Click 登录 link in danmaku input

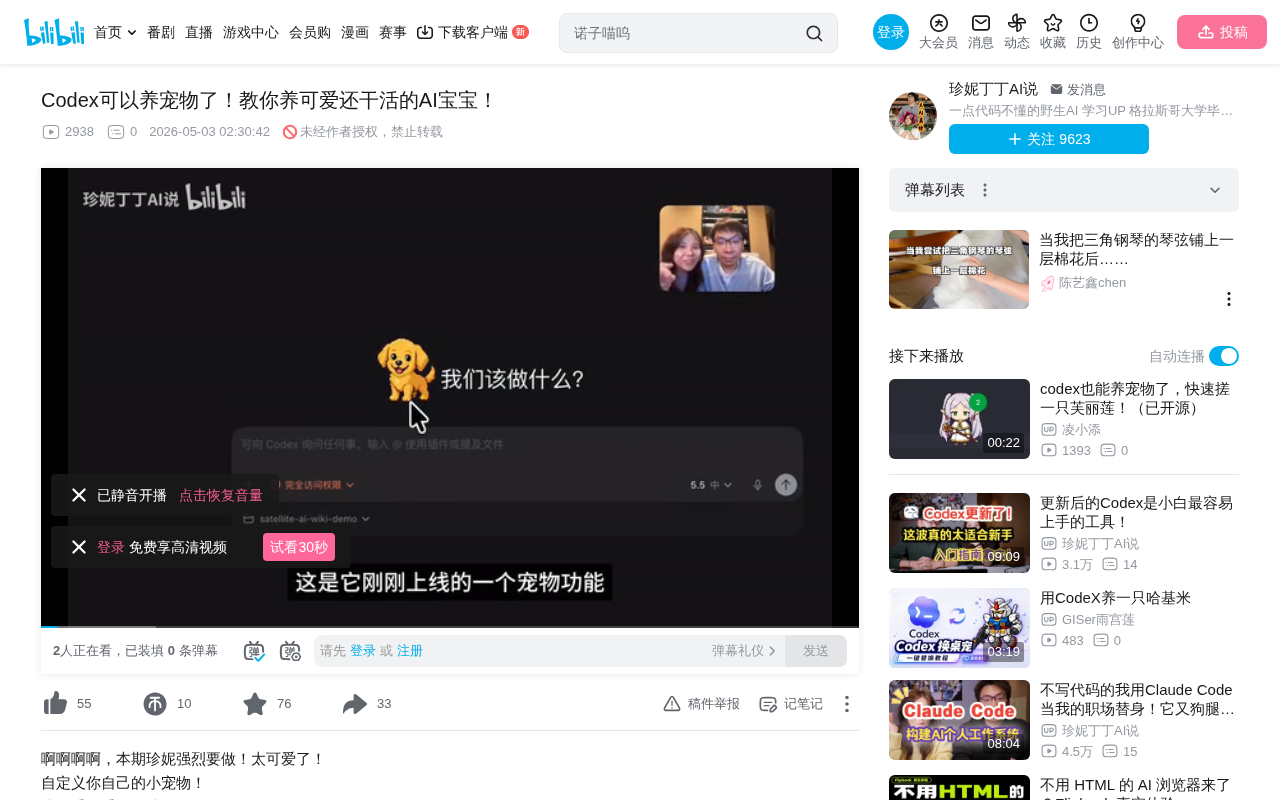[x=363, y=651]
